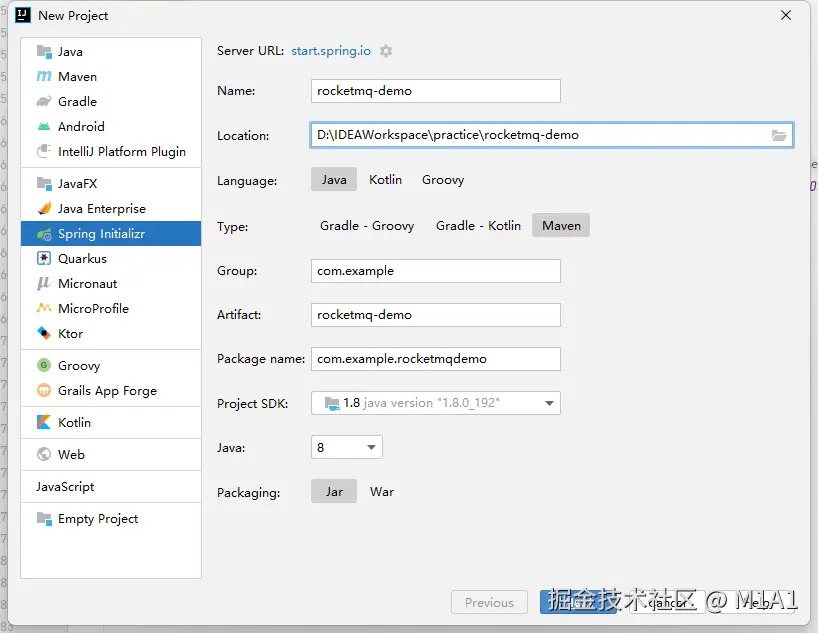Choose Gradle - Kotlin build type

point(478,225)
